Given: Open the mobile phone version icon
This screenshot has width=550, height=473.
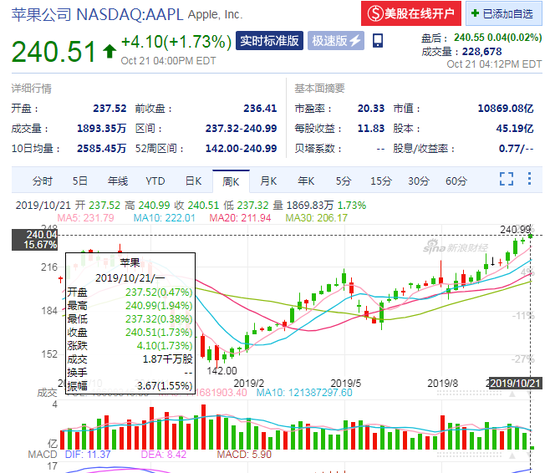Looking at the screenshot, I should 377,41.
